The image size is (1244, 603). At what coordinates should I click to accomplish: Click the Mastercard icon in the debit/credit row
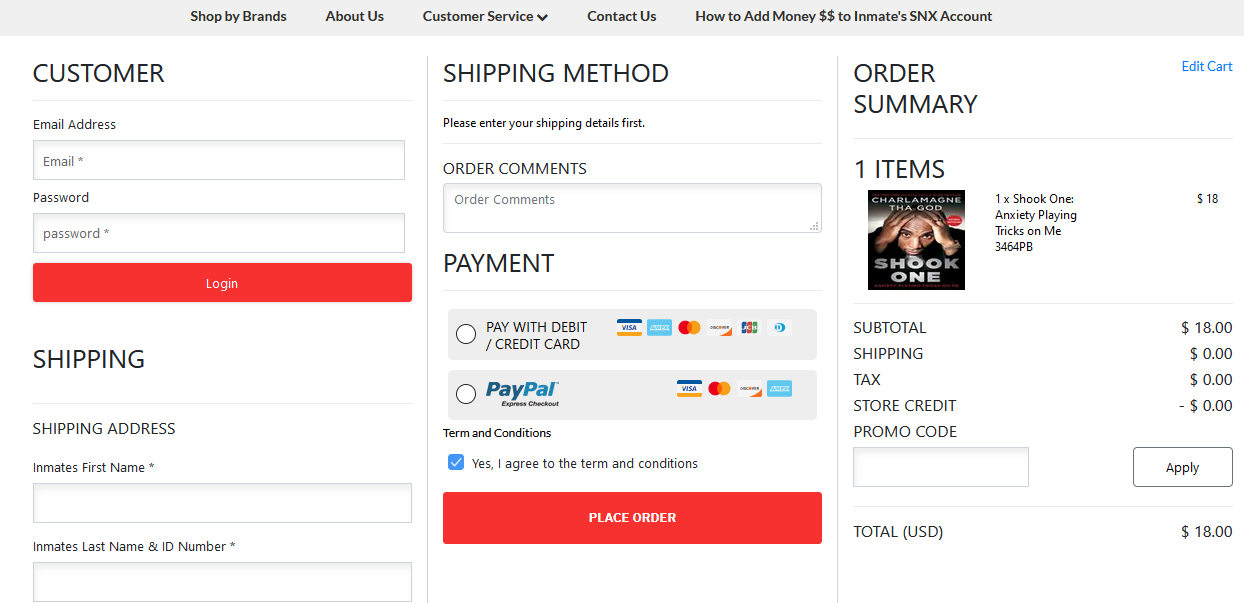pos(689,327)
